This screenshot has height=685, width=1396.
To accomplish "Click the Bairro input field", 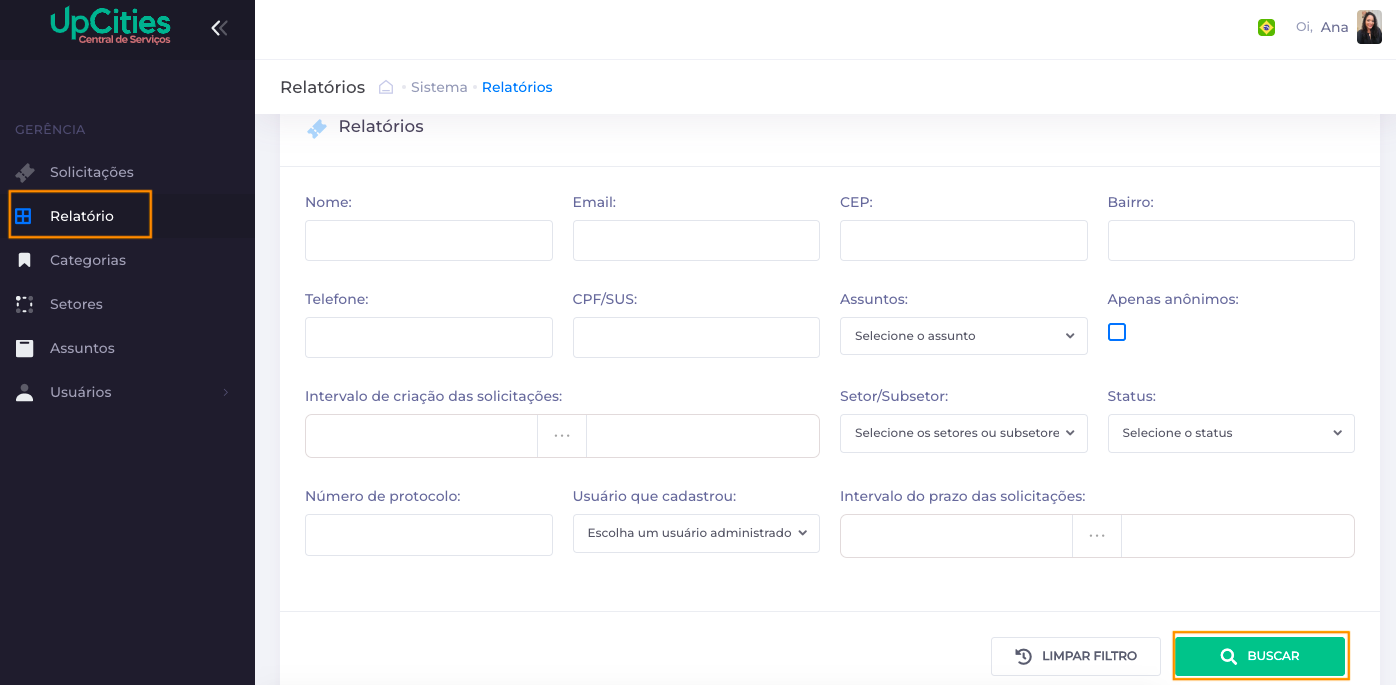I will [x=1231, y=241].
